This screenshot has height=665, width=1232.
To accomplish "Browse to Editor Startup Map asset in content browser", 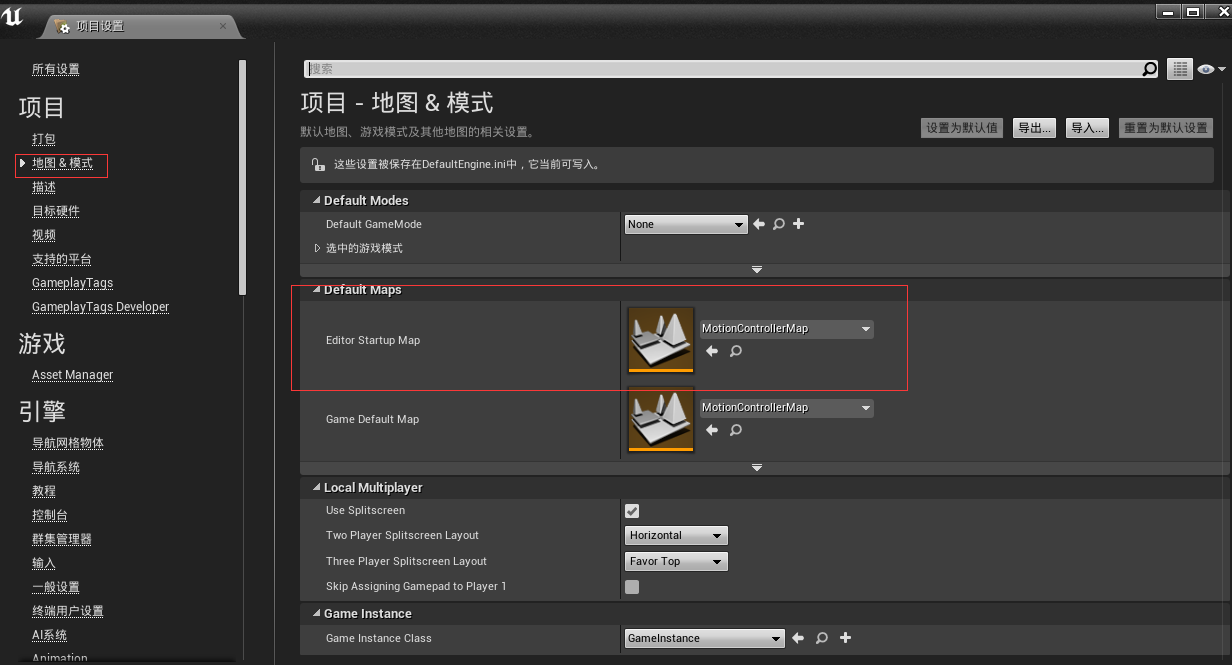I will click(736, 351).
